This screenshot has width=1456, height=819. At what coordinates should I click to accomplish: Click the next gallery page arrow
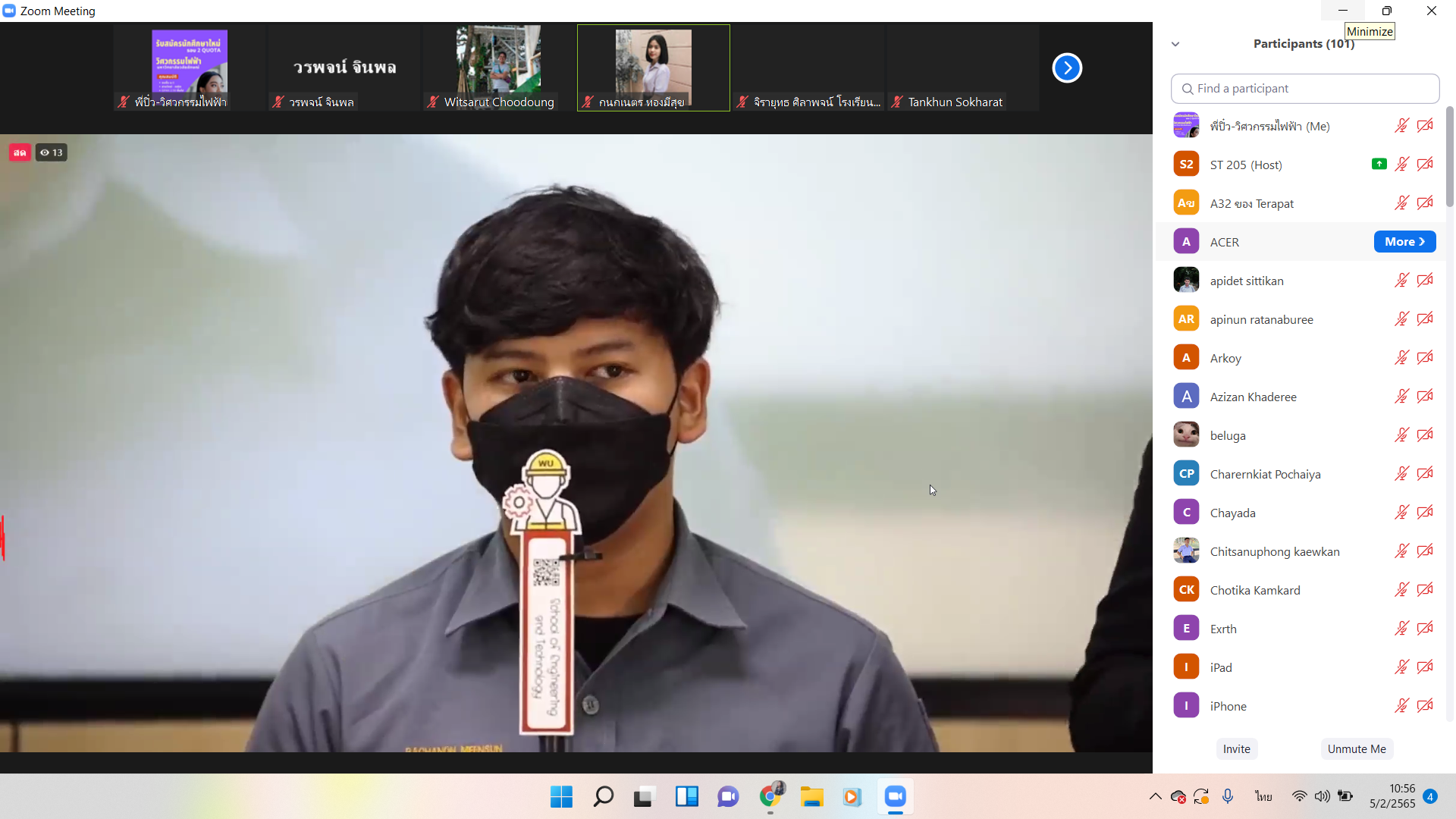[x=1067, y=68]
